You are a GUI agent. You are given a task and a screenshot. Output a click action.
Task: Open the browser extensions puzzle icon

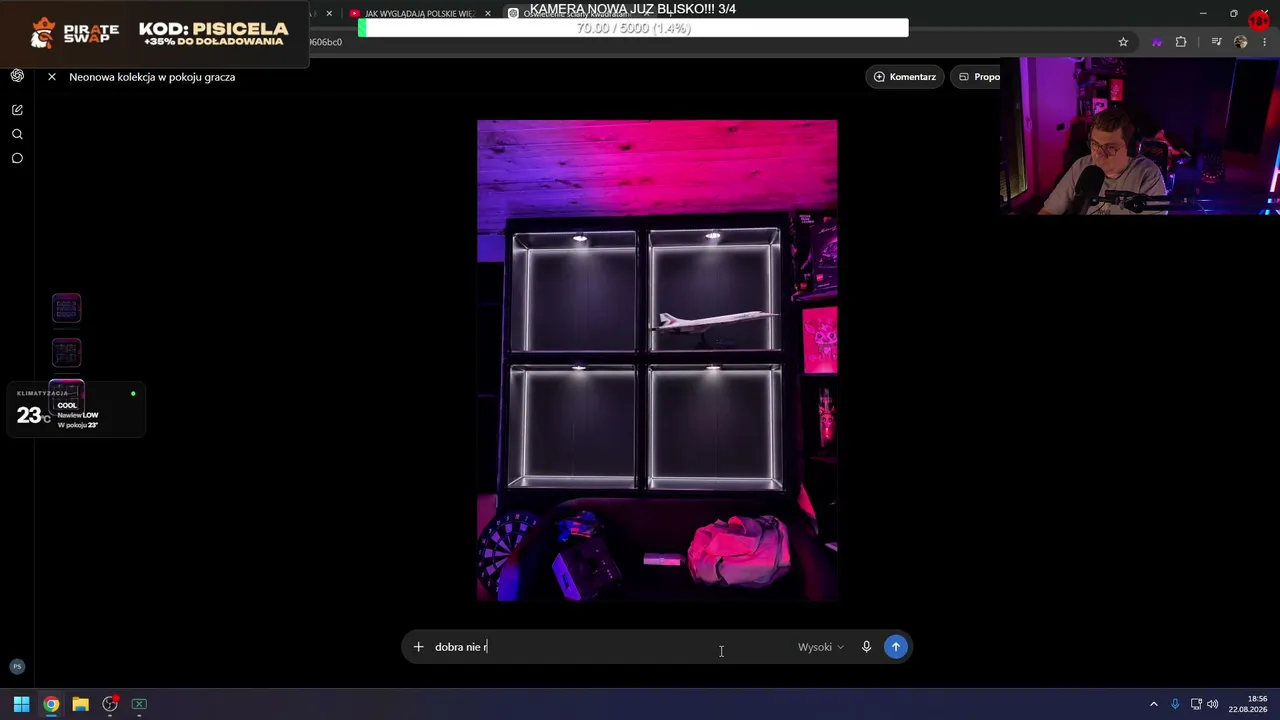(x=1181, y=42)
